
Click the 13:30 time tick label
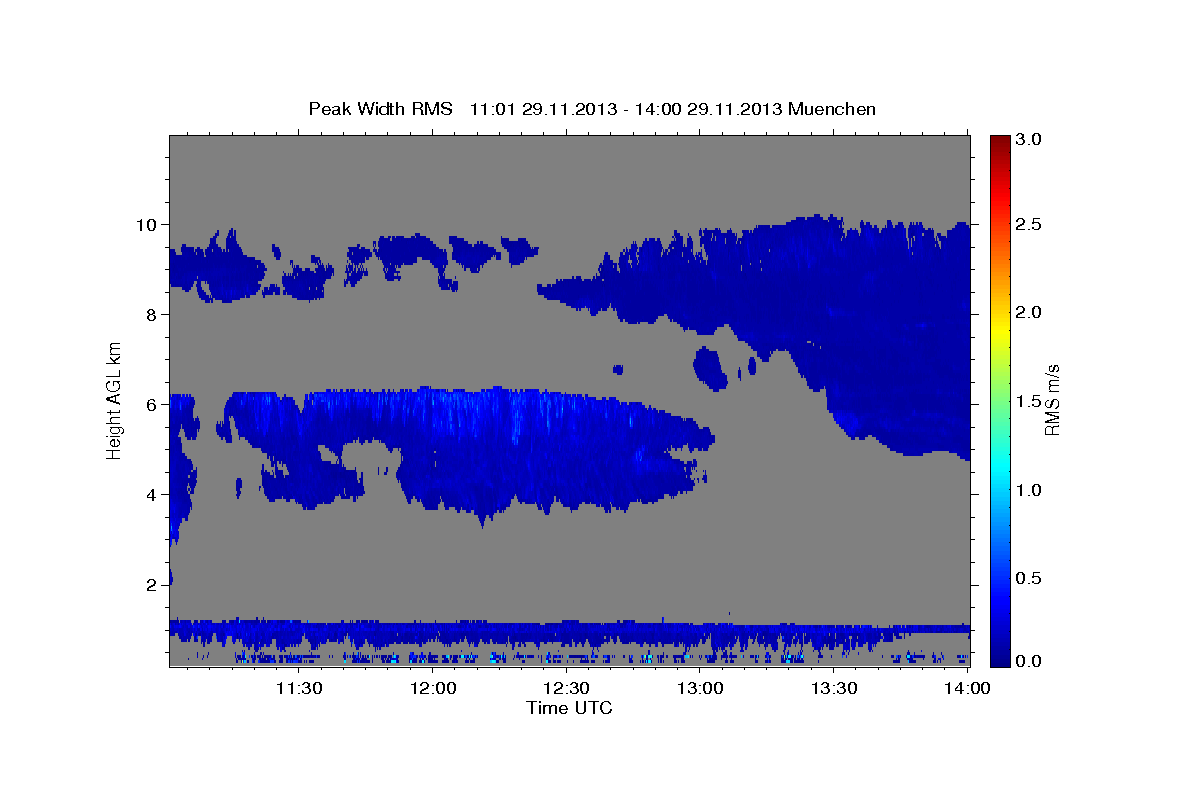834,688
